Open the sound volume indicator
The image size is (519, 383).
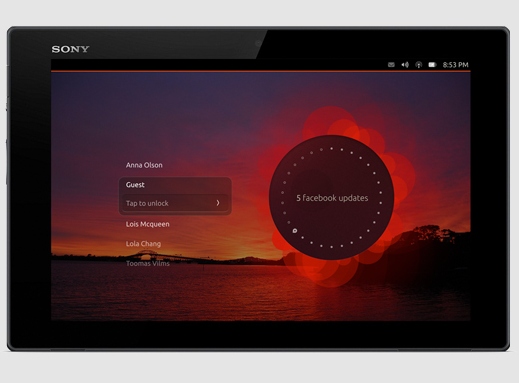coord(405,65)
